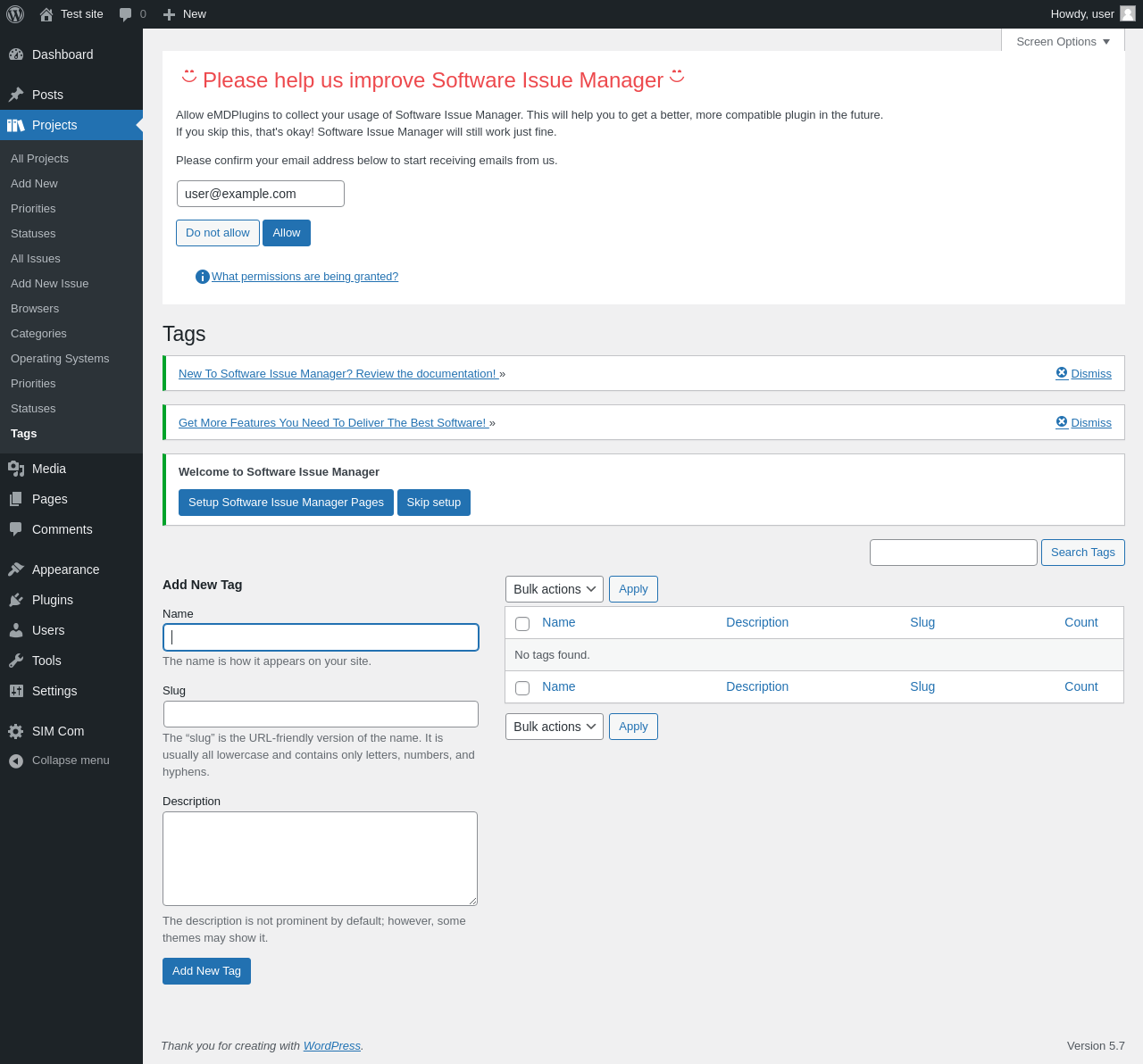Open the user avatar in top-right corner

coord(1128,13)
